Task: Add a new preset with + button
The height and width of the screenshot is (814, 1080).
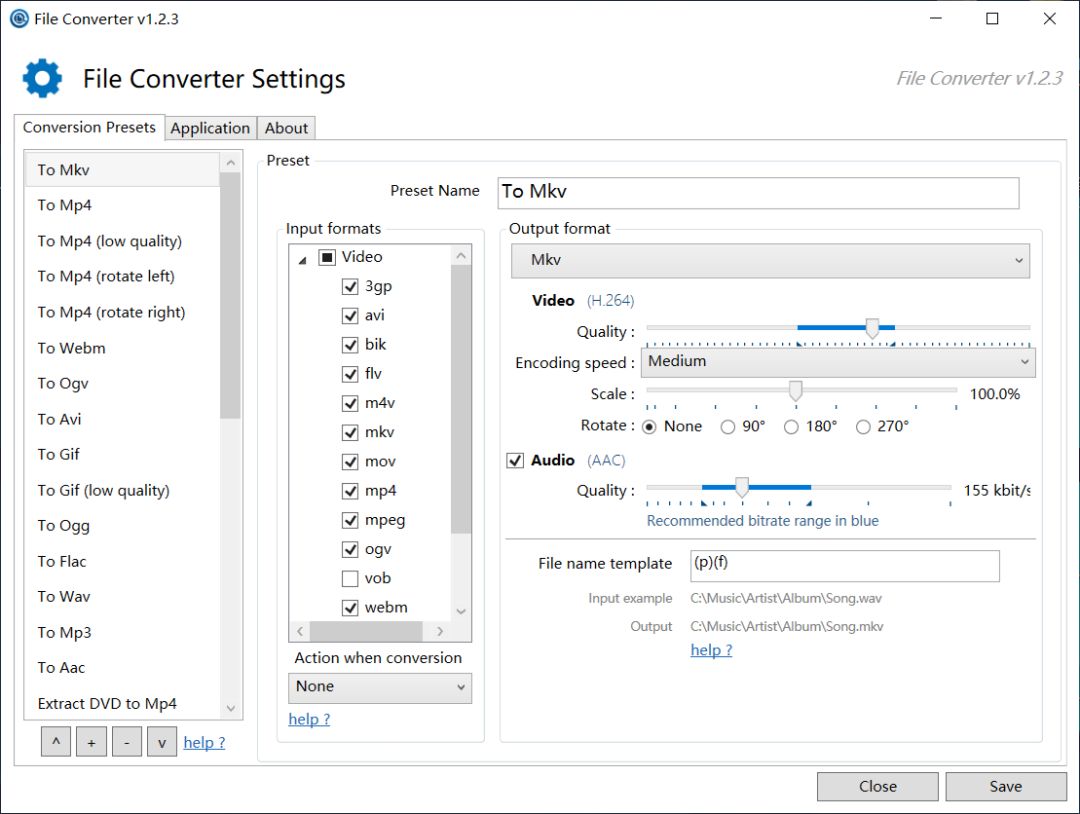Action: pos(91,743)
